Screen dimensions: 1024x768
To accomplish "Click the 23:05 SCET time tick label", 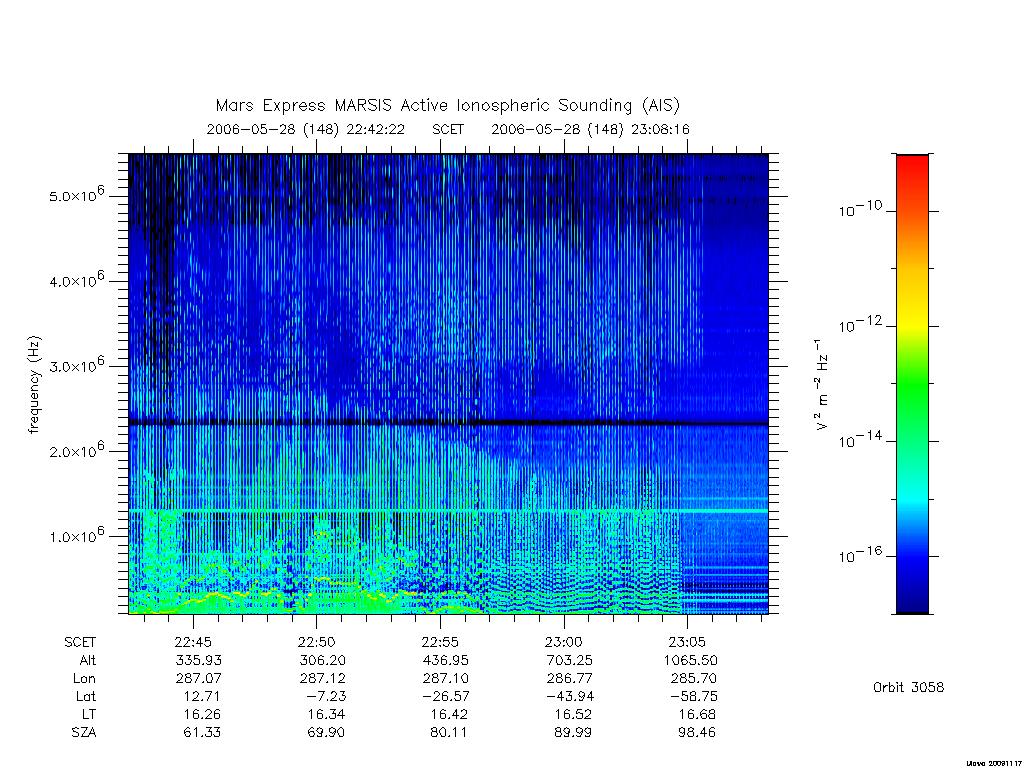I will (x=687, y=642).
